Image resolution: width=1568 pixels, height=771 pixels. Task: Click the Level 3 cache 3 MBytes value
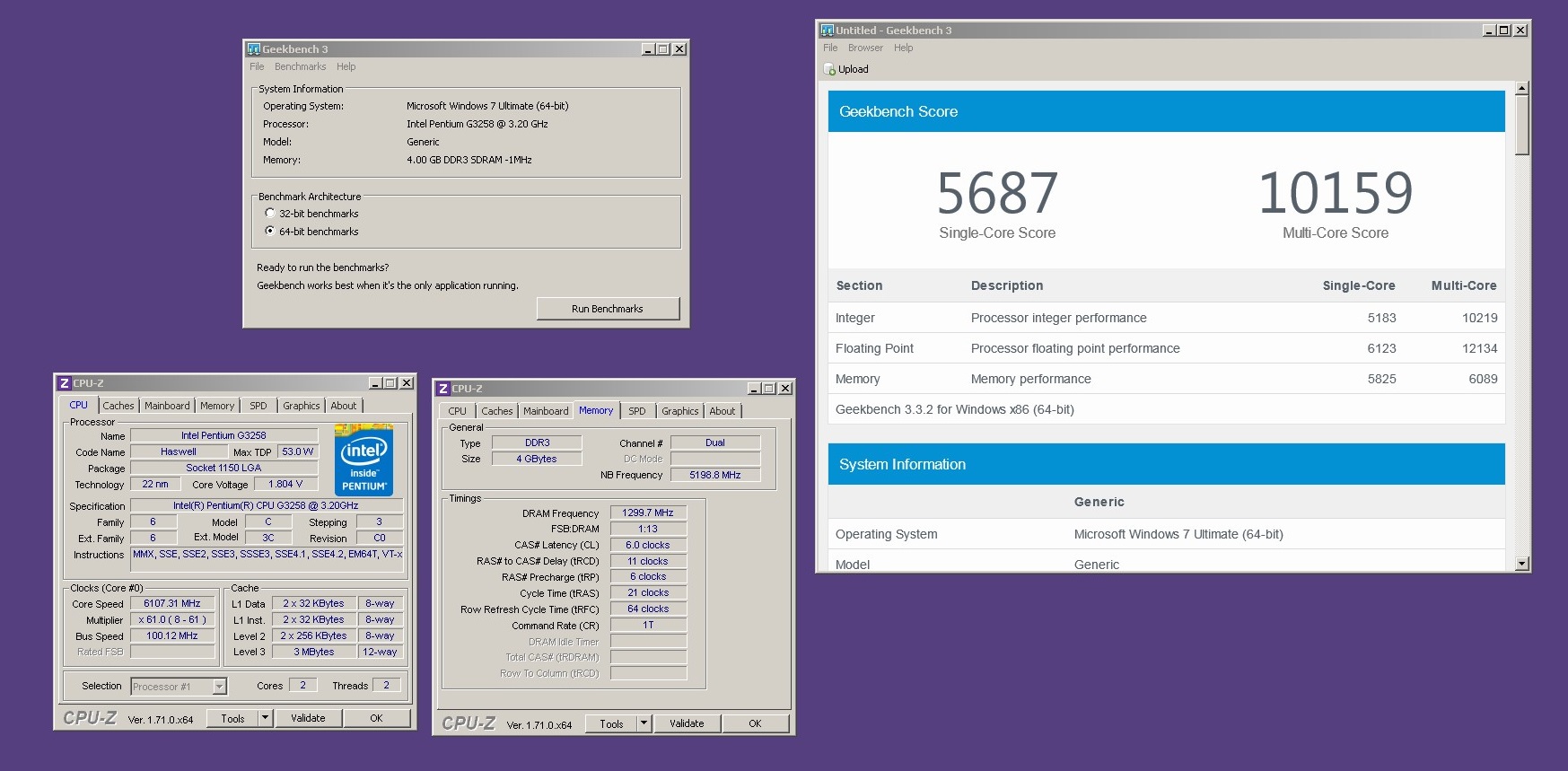coord(314,653)
